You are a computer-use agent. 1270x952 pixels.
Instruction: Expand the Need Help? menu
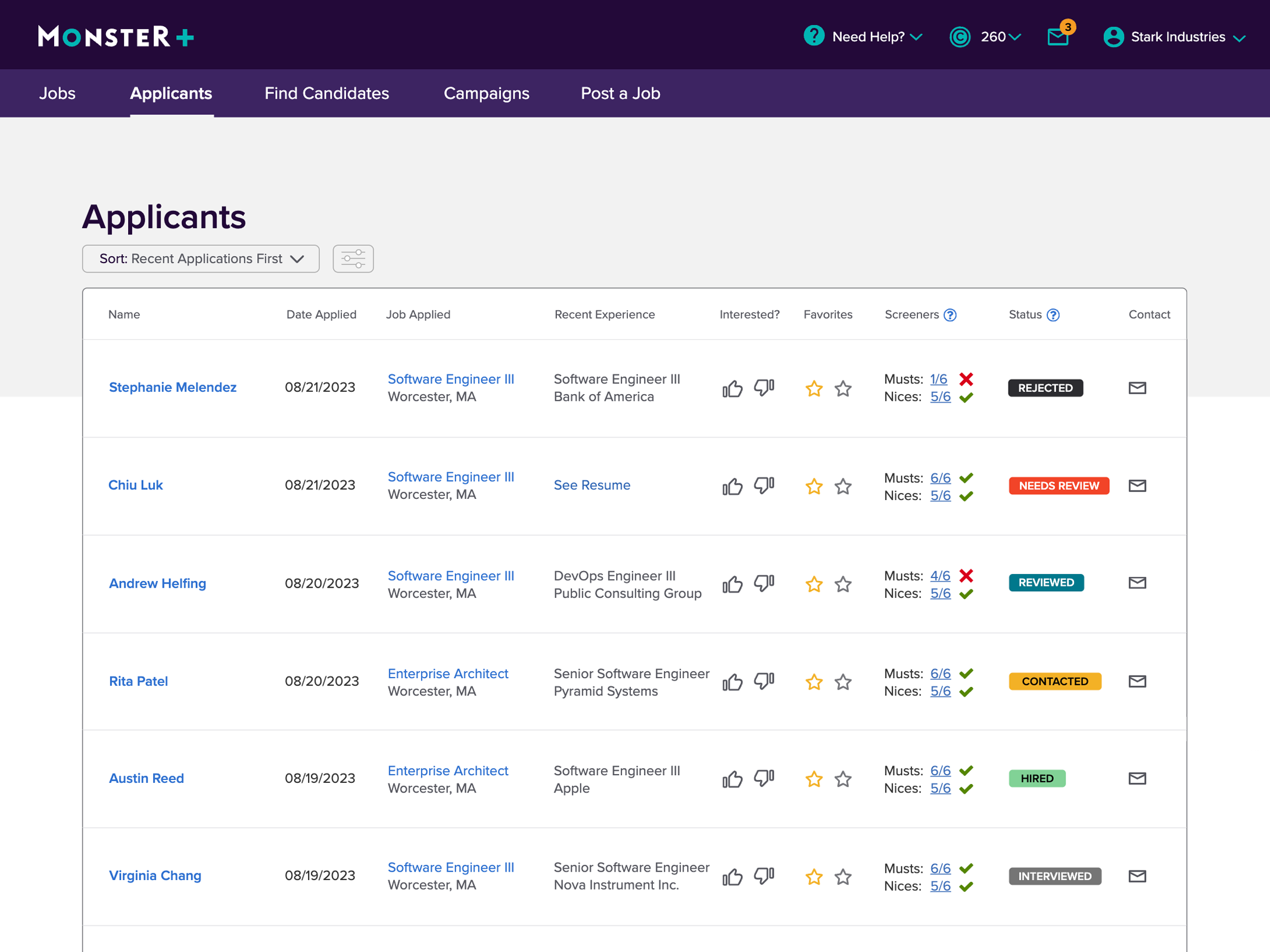pos(863,36)
